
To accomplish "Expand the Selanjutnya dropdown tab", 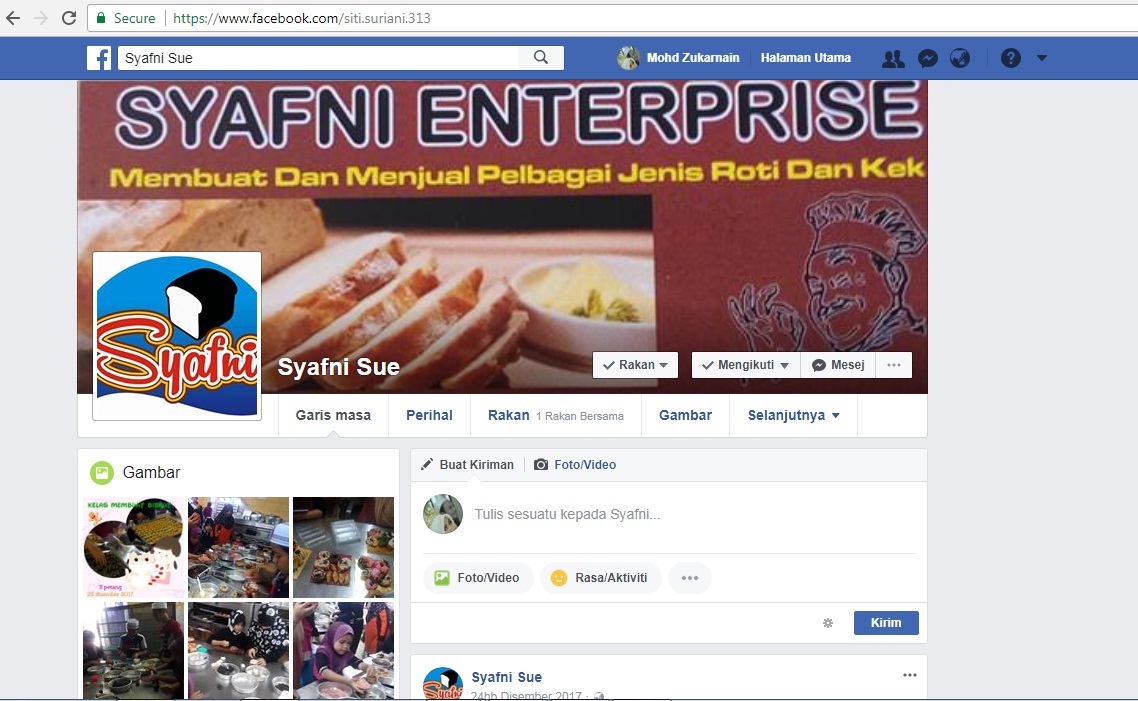I will [x=793, y=415].
